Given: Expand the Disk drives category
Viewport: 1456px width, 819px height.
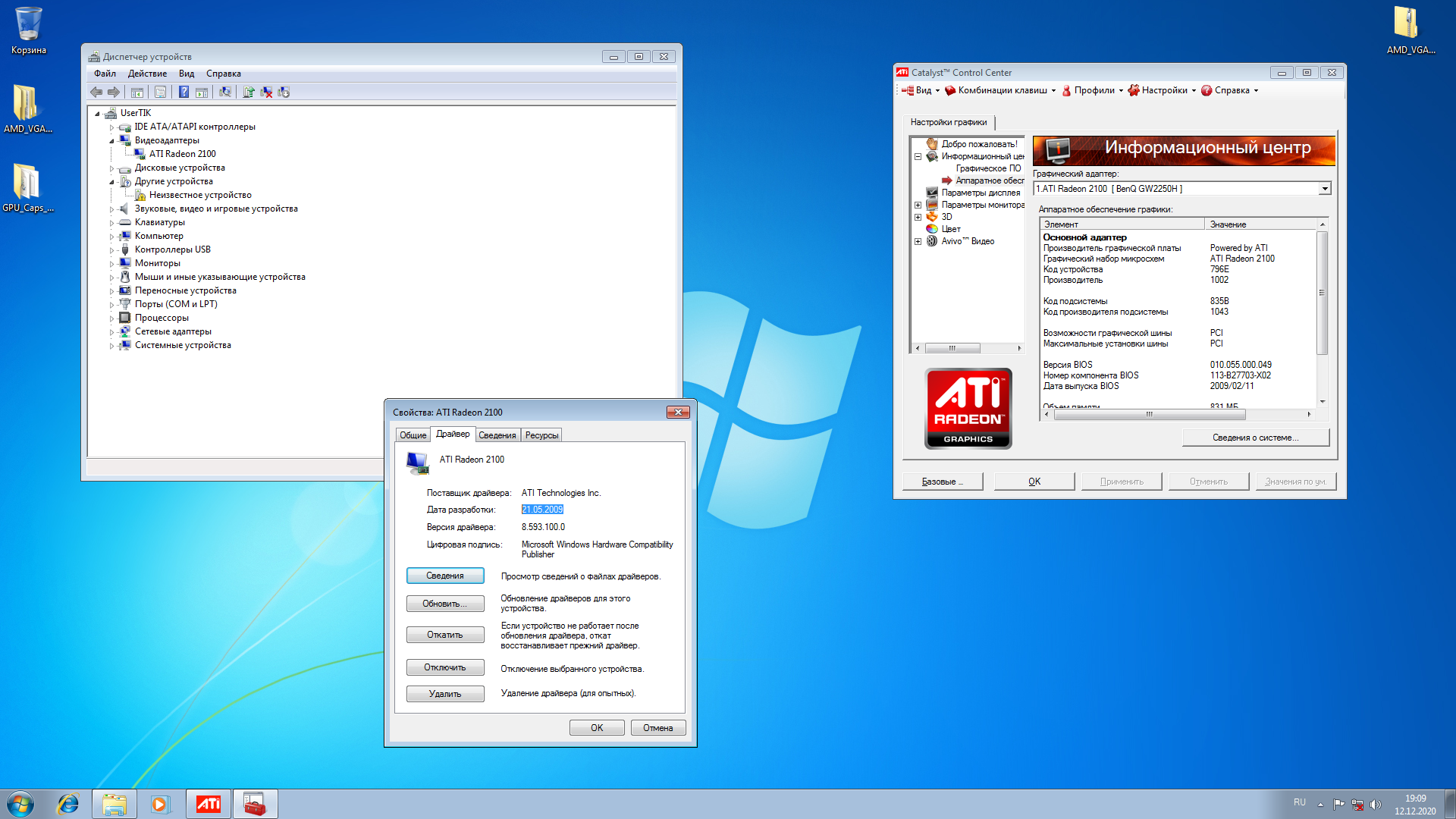Looking at the screenshot, I should (111, 168).
